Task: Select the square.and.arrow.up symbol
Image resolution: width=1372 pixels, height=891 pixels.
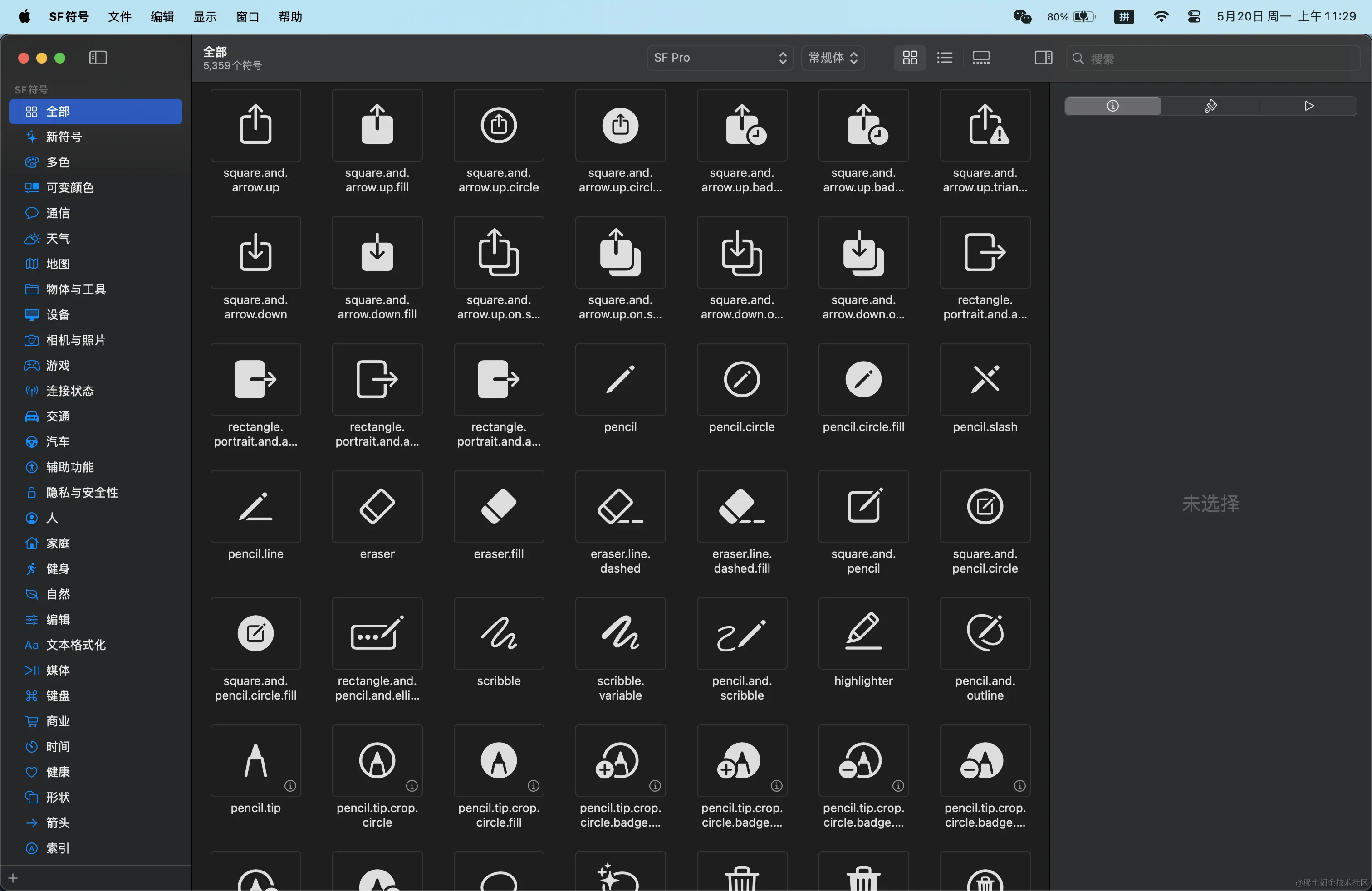Action: pos(255,125)
